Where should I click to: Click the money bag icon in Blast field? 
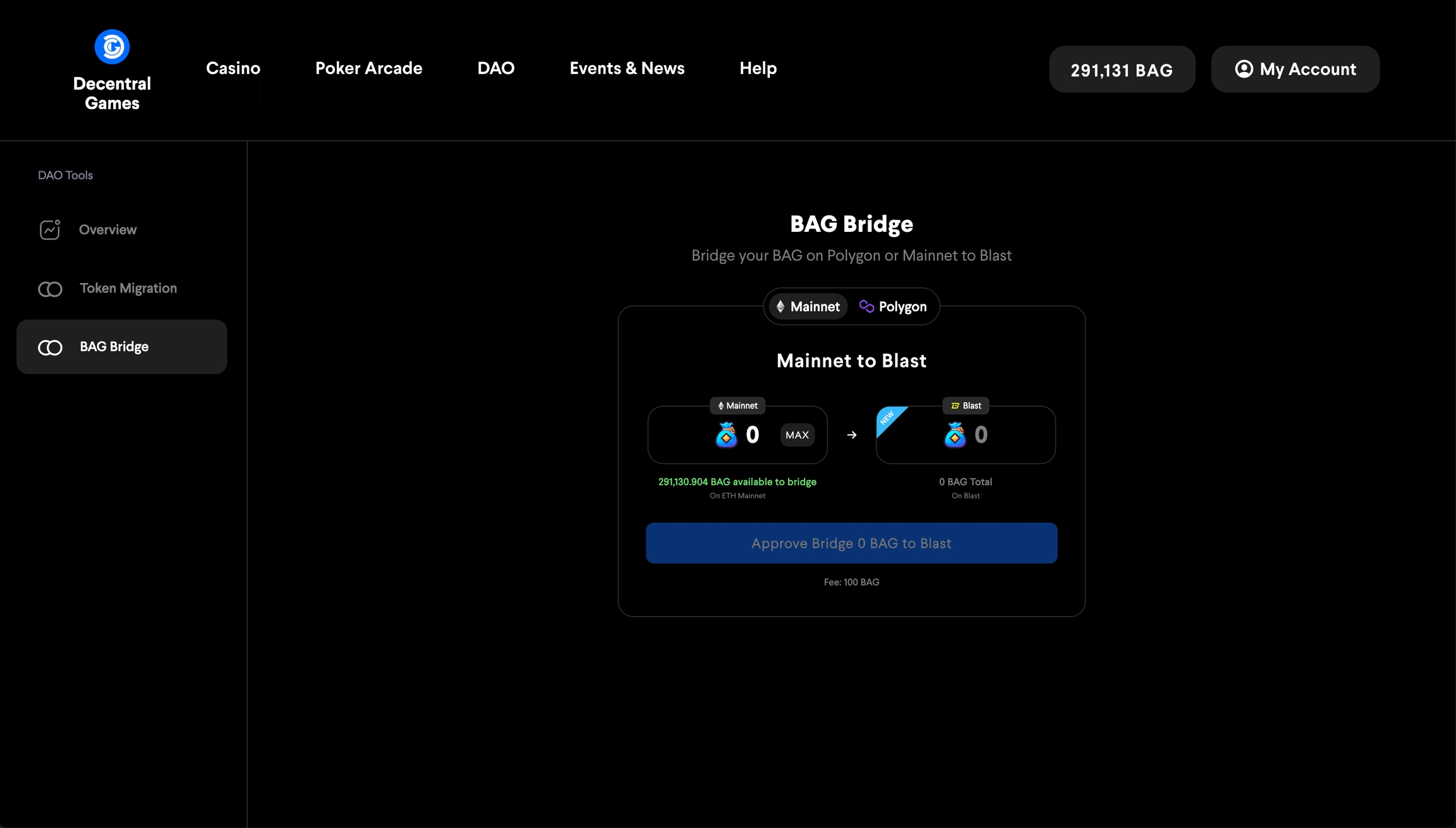click(955, 435)
